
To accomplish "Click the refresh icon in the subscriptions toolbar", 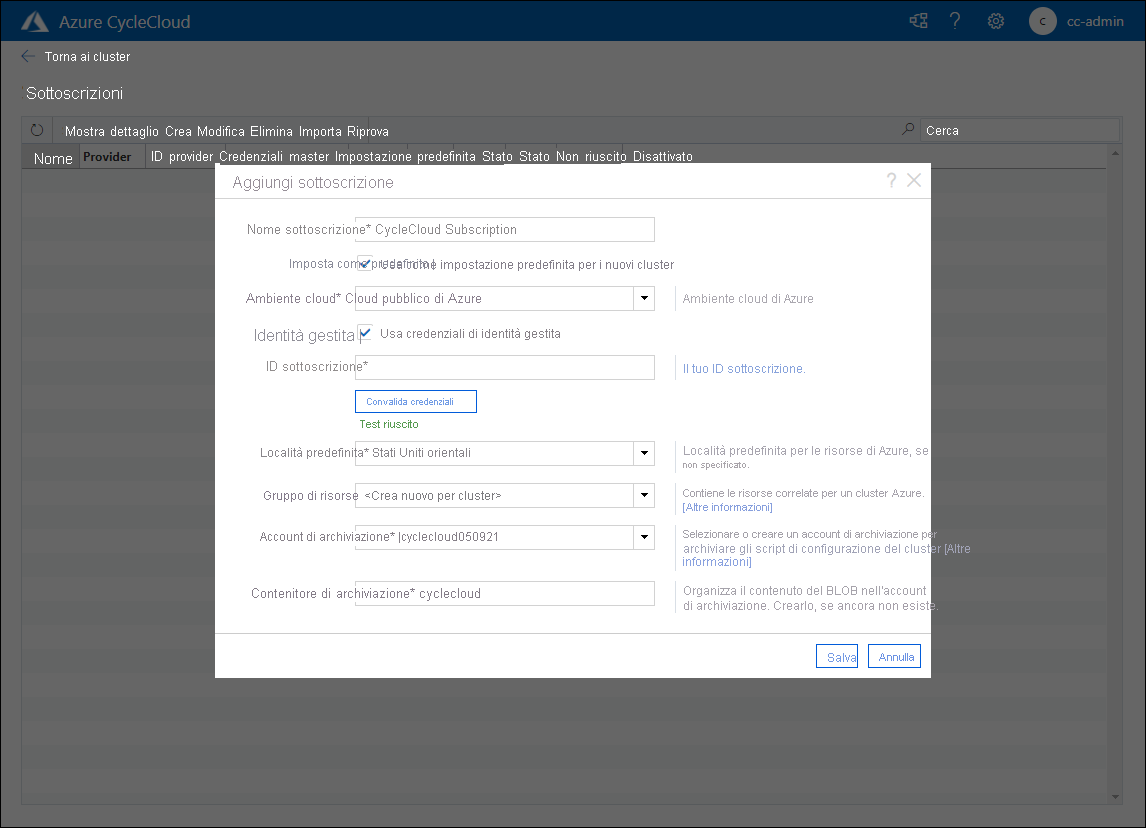I will [x=36, y=129].
